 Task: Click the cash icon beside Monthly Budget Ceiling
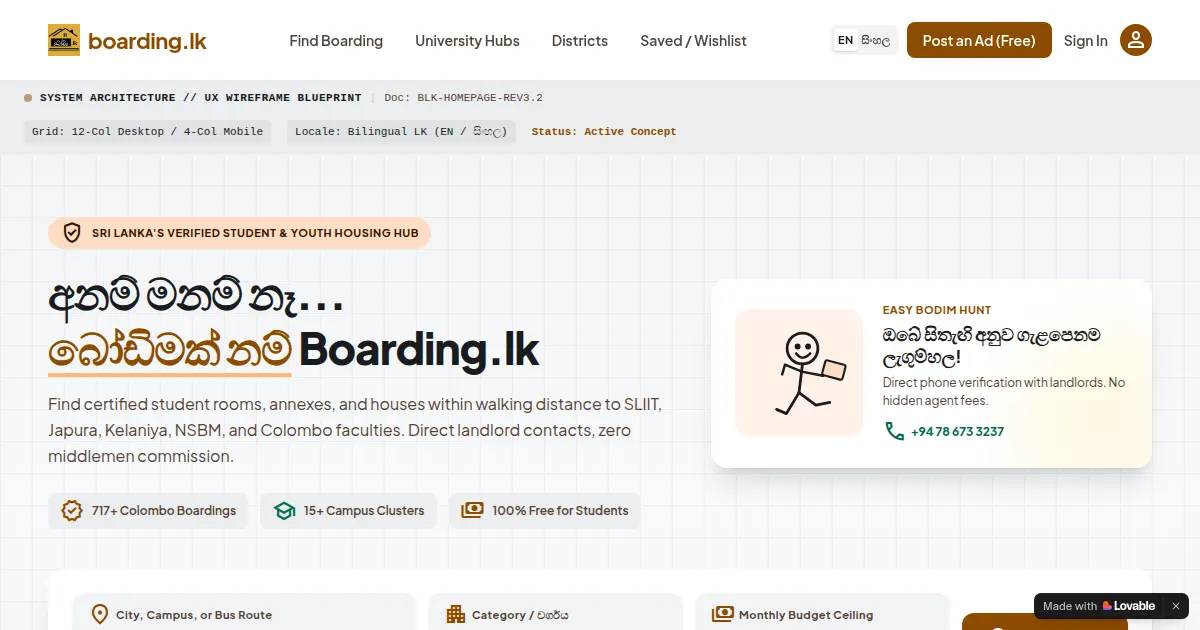(722, 614)
